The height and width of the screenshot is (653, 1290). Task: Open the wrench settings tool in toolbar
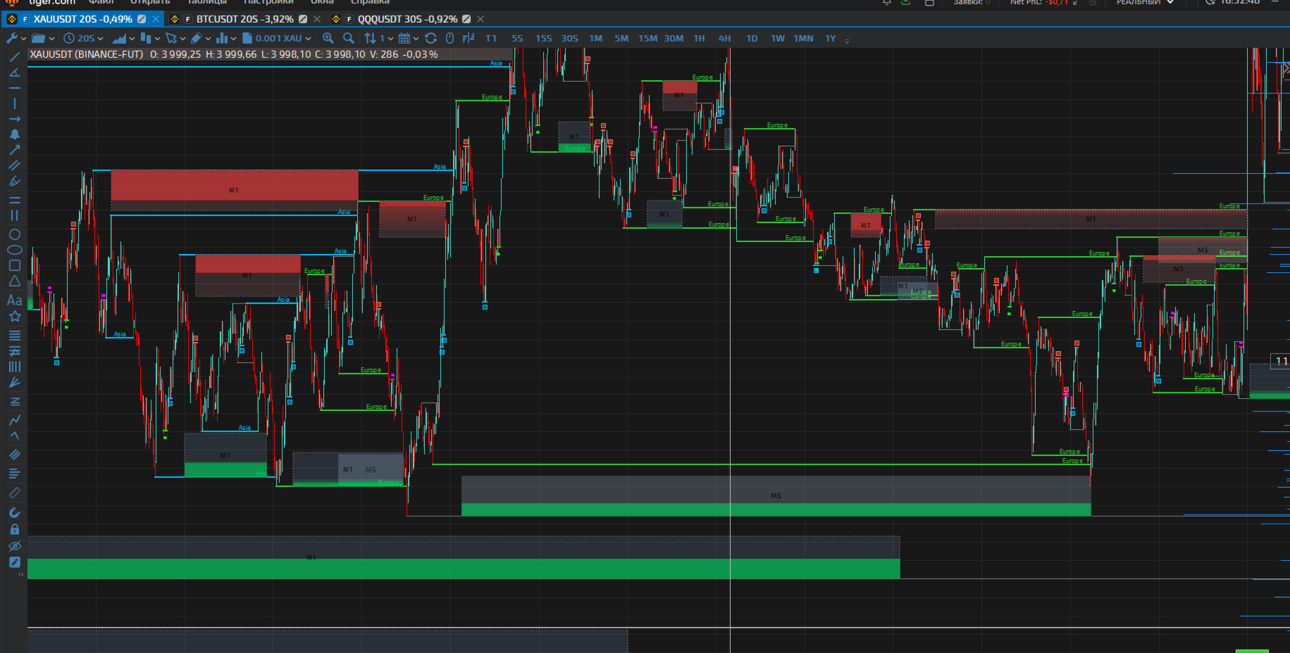click(x=11, y=38)
